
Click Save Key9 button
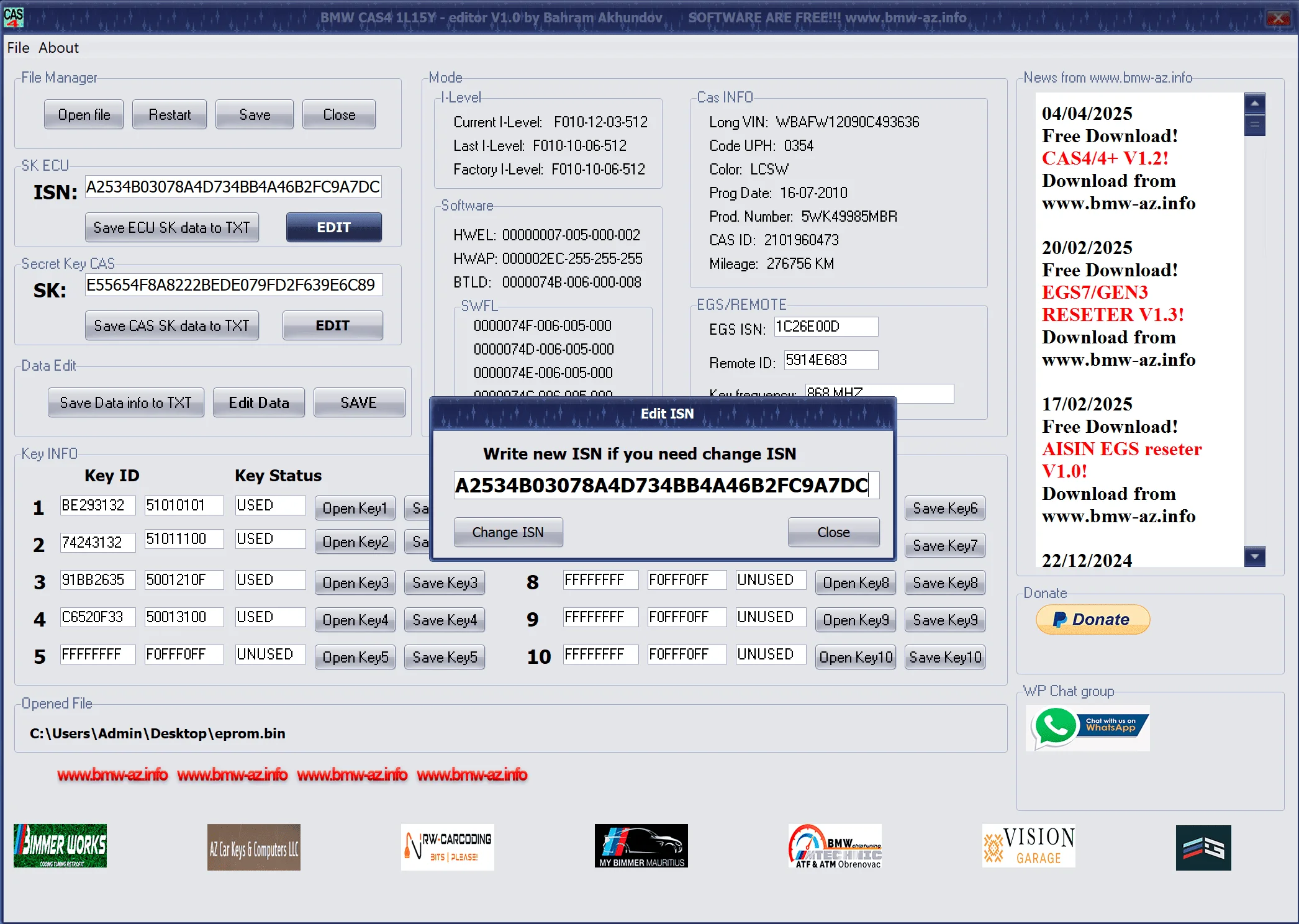(x=945, y=620)
